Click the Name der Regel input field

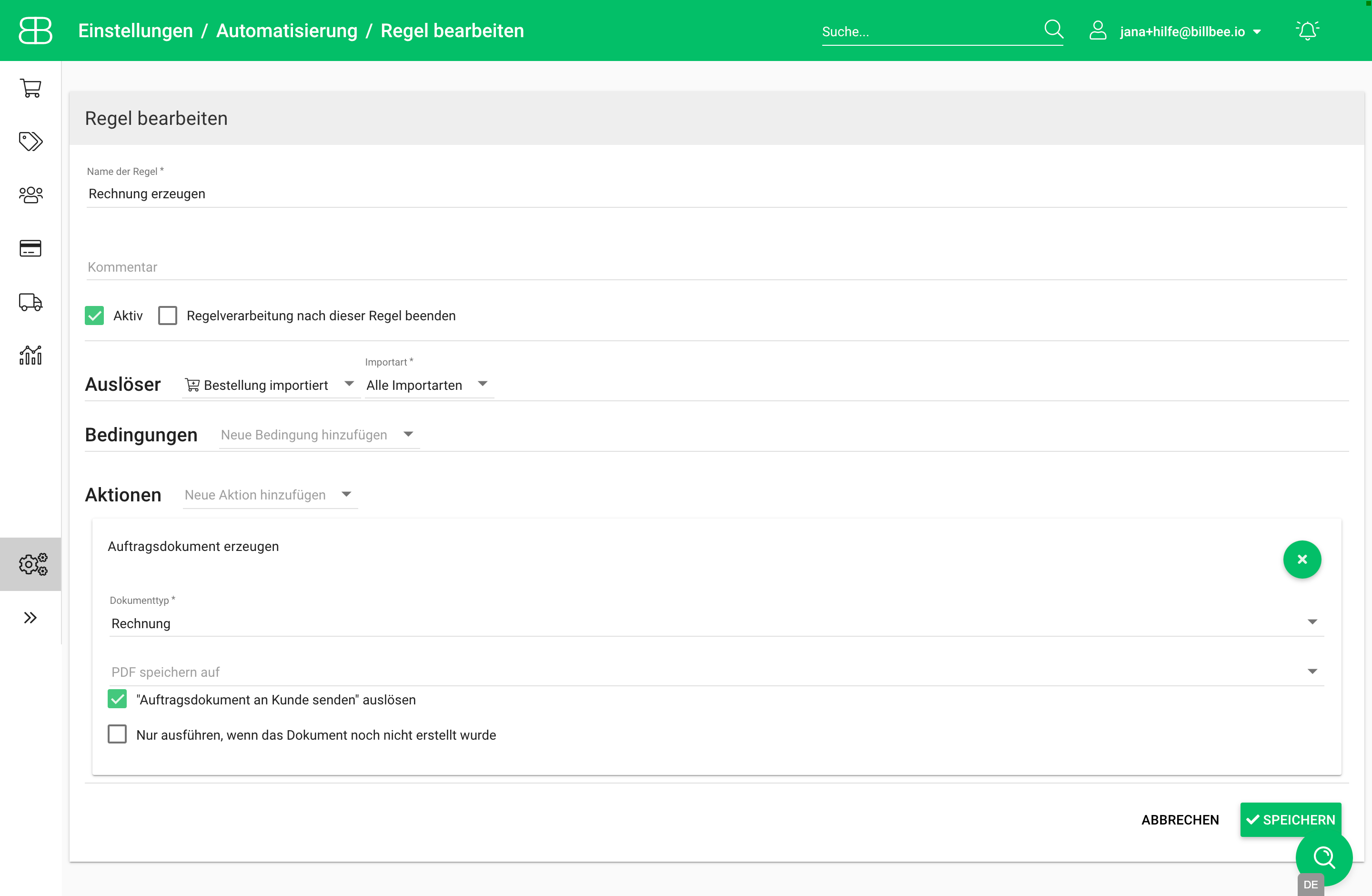pos(716,193)
